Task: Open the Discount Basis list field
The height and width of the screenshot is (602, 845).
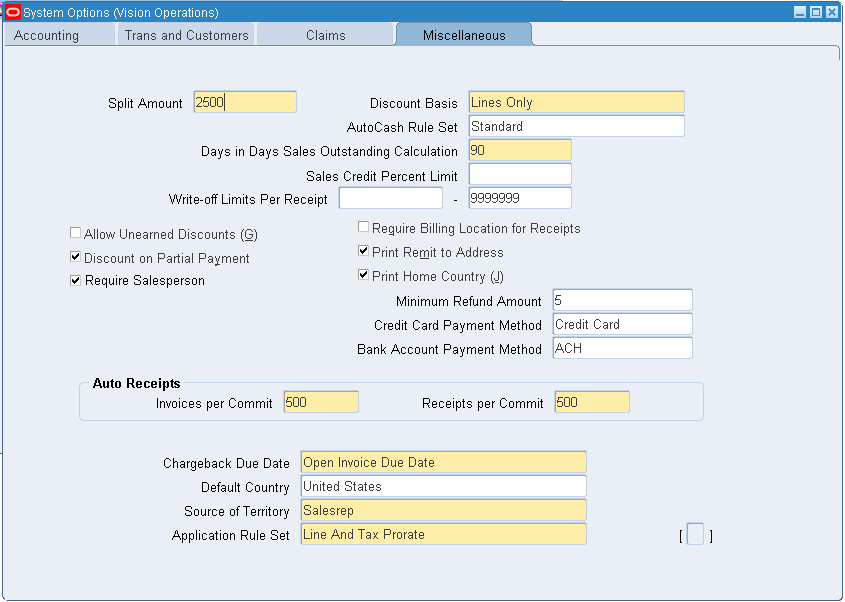Action: point(576,102)
